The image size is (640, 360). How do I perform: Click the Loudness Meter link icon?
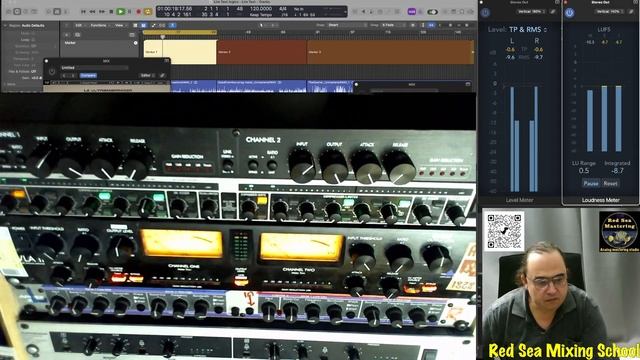click(632, 11)
